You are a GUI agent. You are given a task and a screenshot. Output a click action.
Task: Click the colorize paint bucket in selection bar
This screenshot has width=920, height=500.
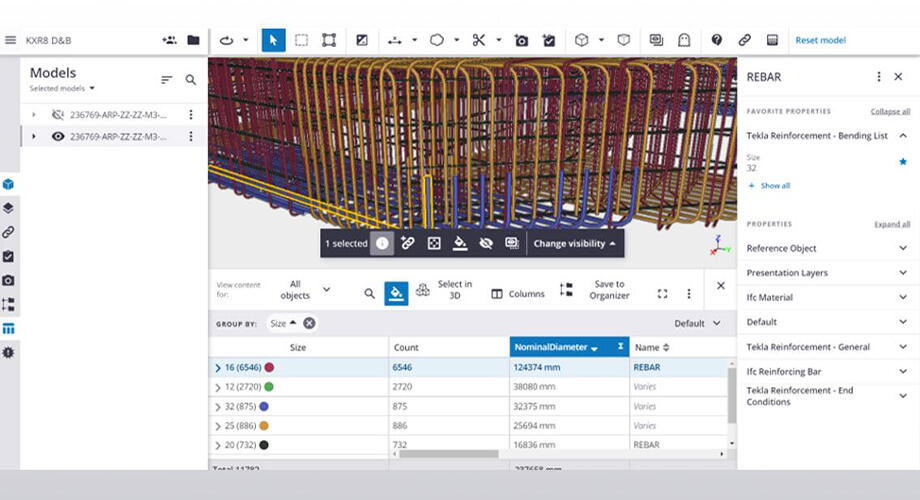pyautogui.click(x=460, y=244)
